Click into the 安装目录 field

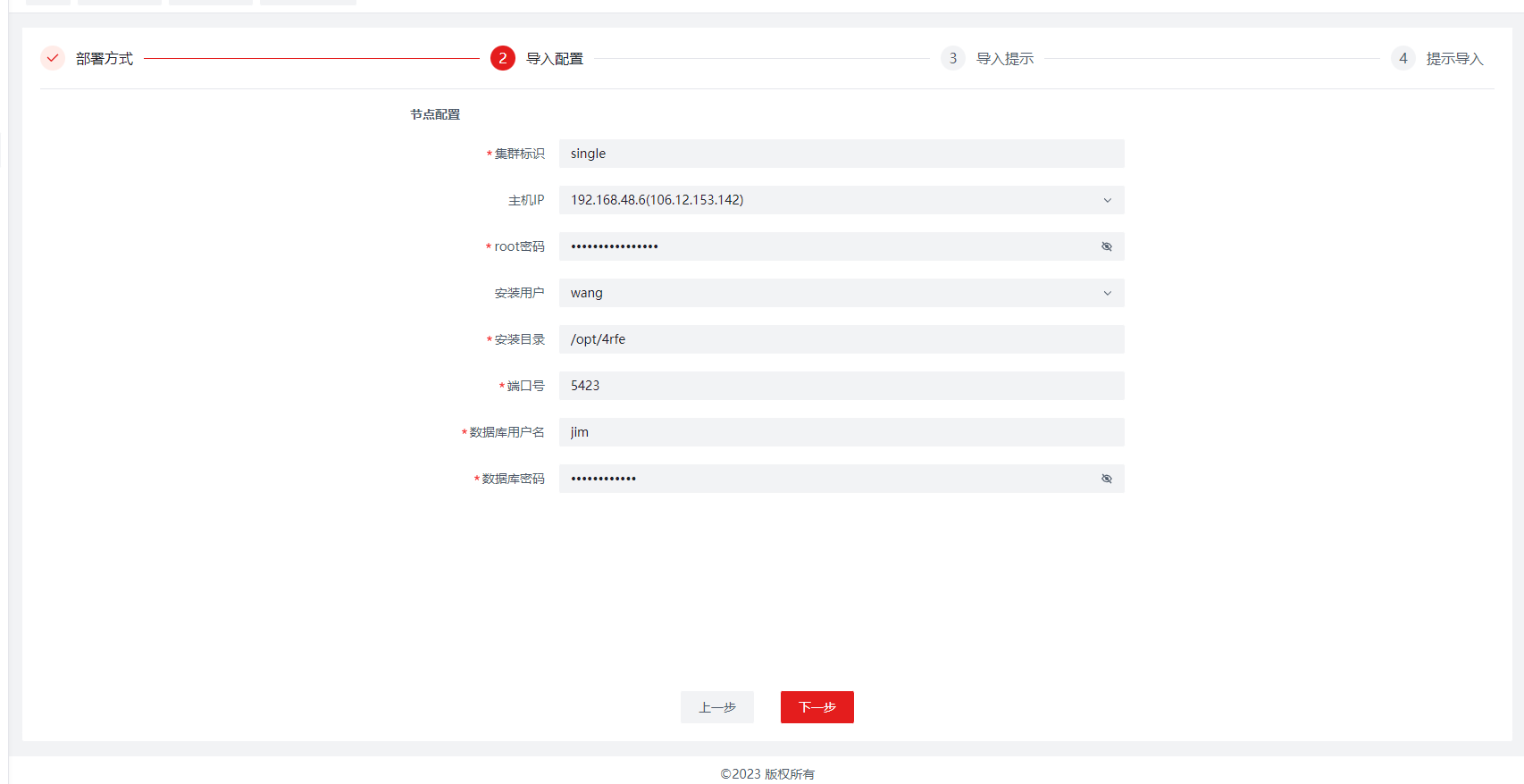[x=840, y=339]
